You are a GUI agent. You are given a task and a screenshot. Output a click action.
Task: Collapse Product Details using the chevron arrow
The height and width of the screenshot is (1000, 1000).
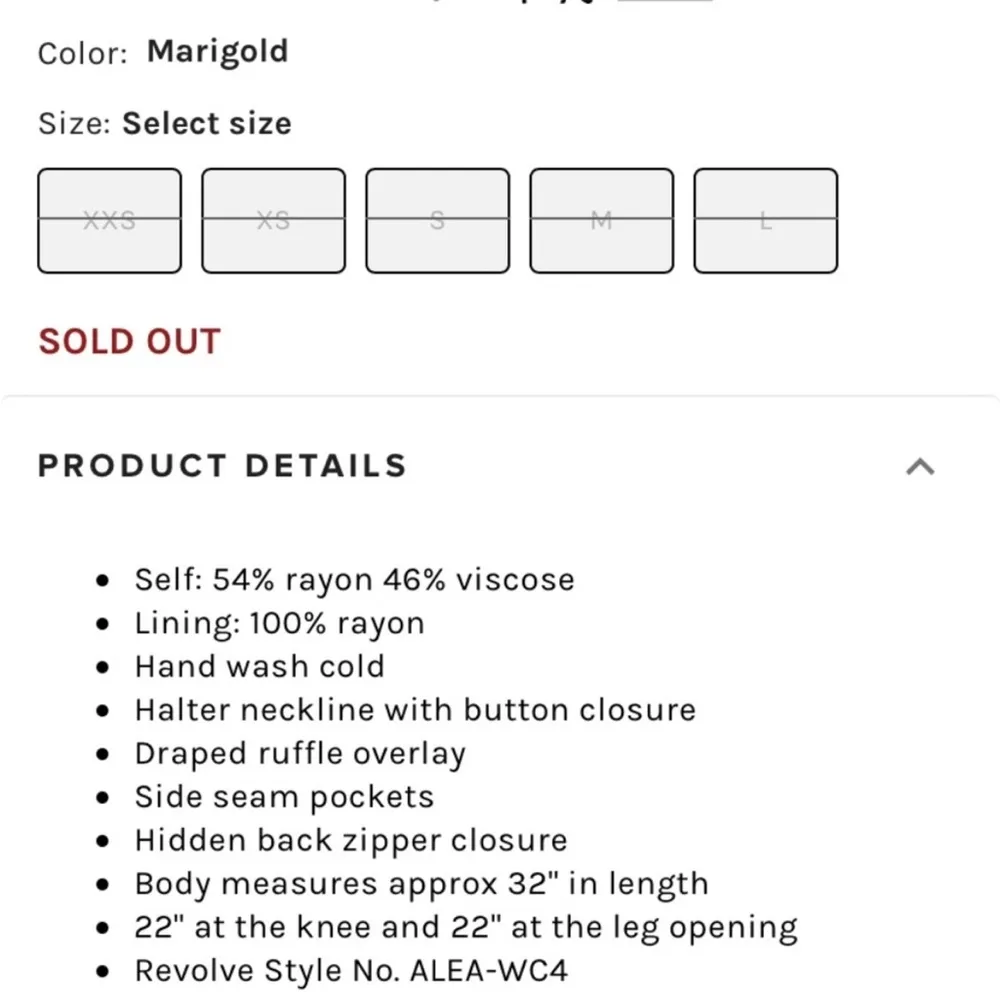920,466
